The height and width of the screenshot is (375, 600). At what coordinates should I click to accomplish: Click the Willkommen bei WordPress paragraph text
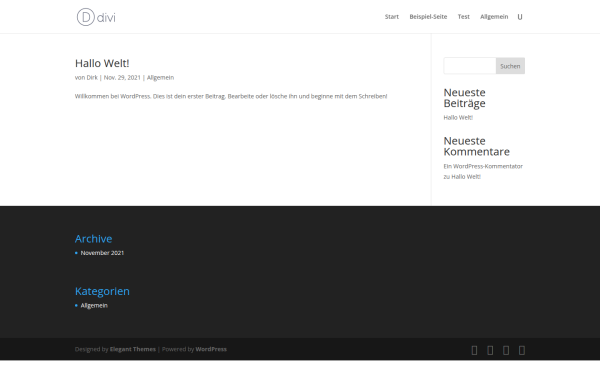click(231, 96)
